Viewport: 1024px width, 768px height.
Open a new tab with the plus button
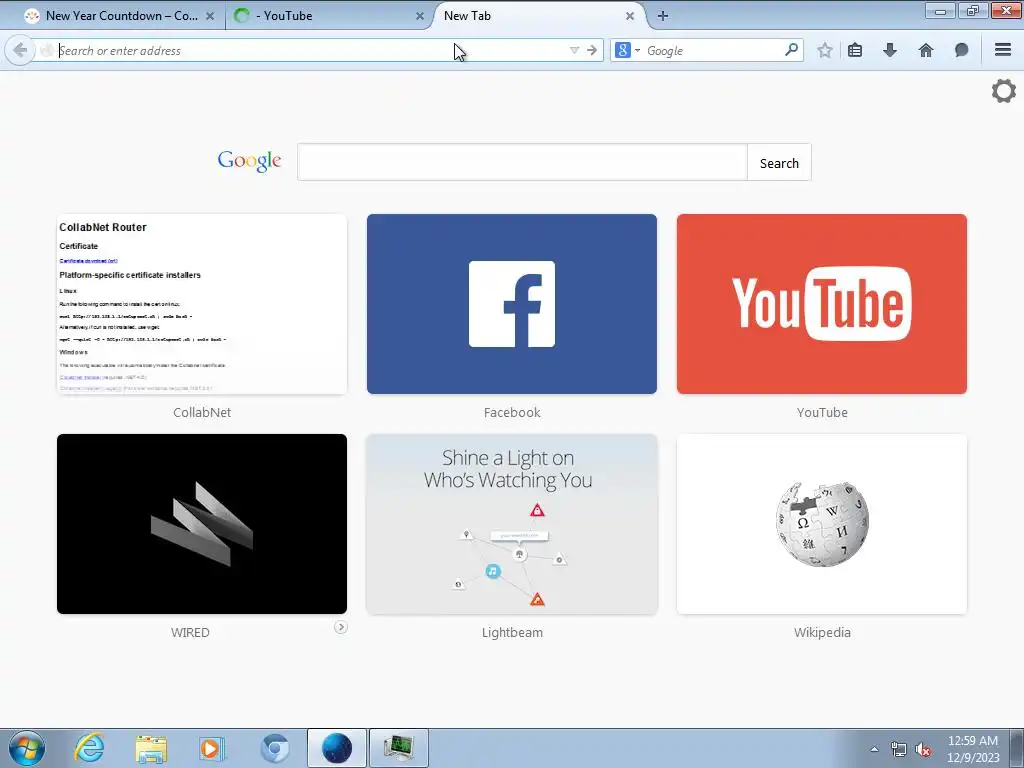(663, 16)
